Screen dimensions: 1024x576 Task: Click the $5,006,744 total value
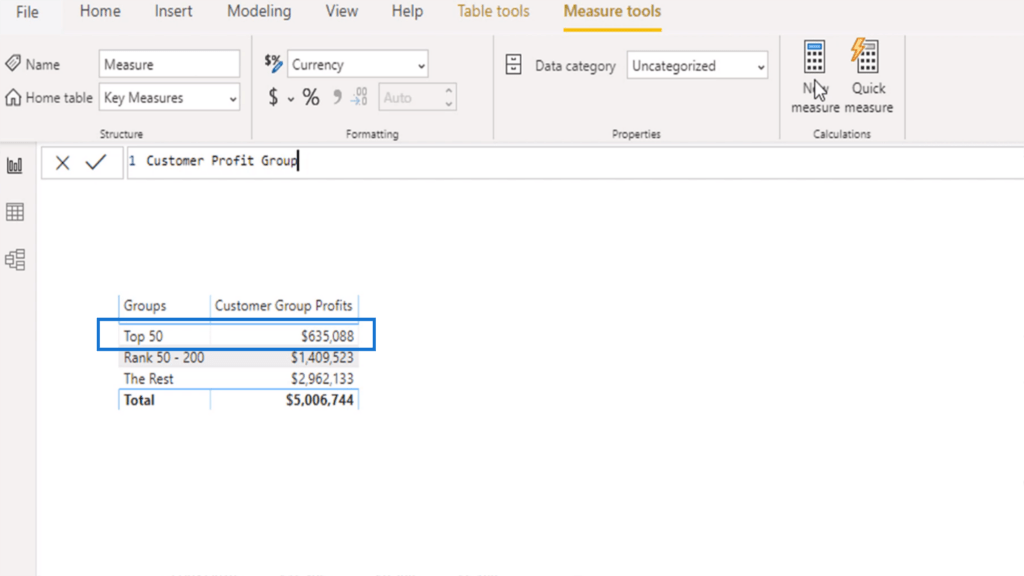coord(319,400)
